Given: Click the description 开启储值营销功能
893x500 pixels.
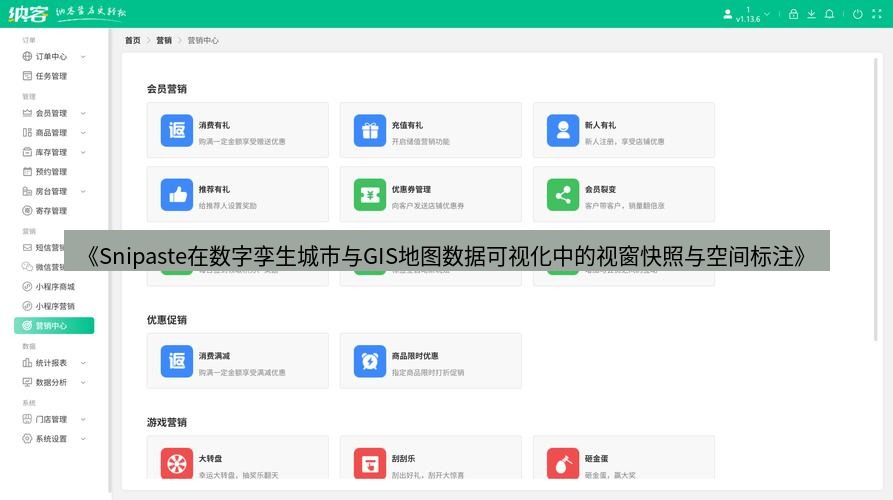Looking at the screenshot, I should pyautogui.click(x=420, y=142).
